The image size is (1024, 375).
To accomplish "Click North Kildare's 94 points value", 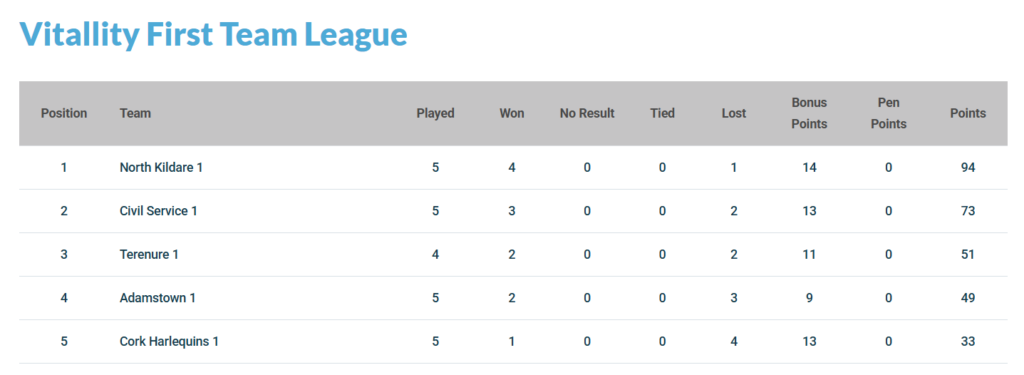I will [x=968, y=167].
